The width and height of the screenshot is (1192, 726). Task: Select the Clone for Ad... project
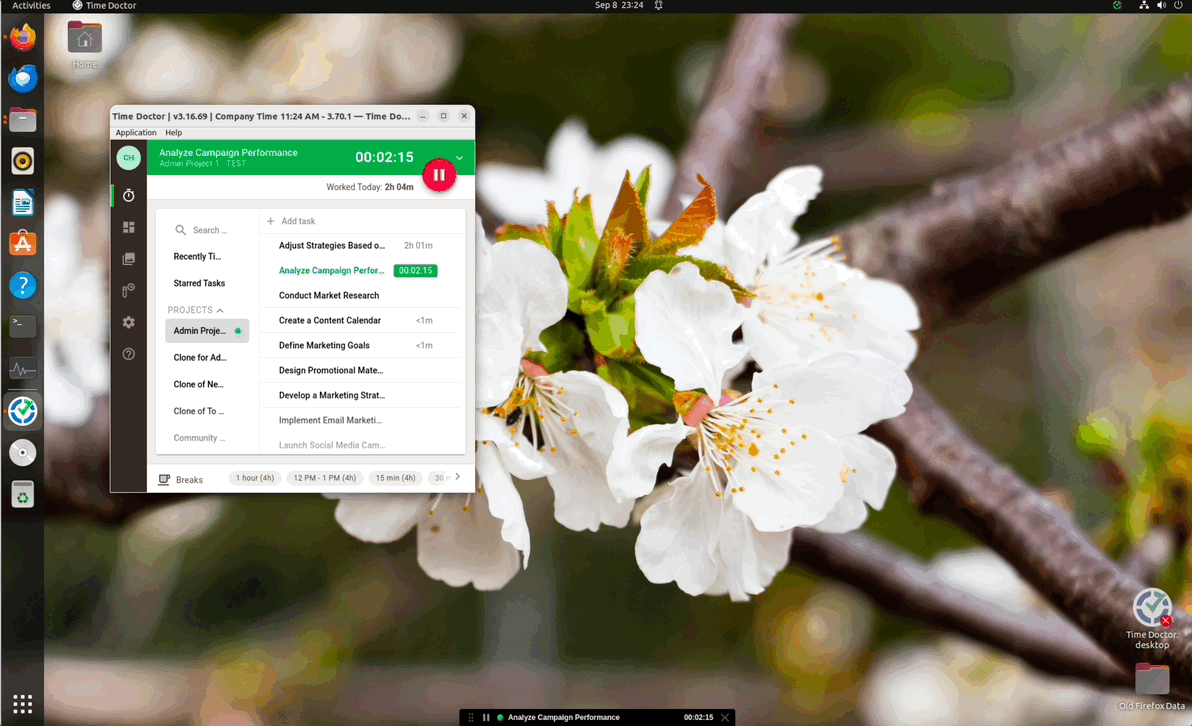[x=200, y=357]
